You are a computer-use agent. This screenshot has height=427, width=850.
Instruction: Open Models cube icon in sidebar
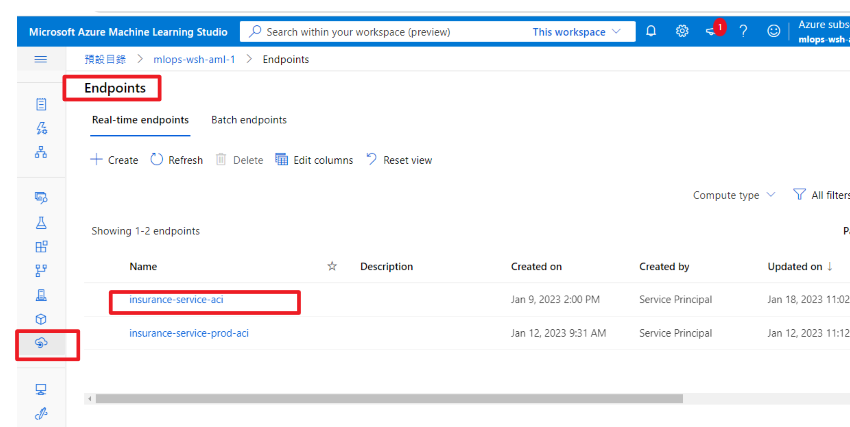pyautogui.click(x=41, y=319)
